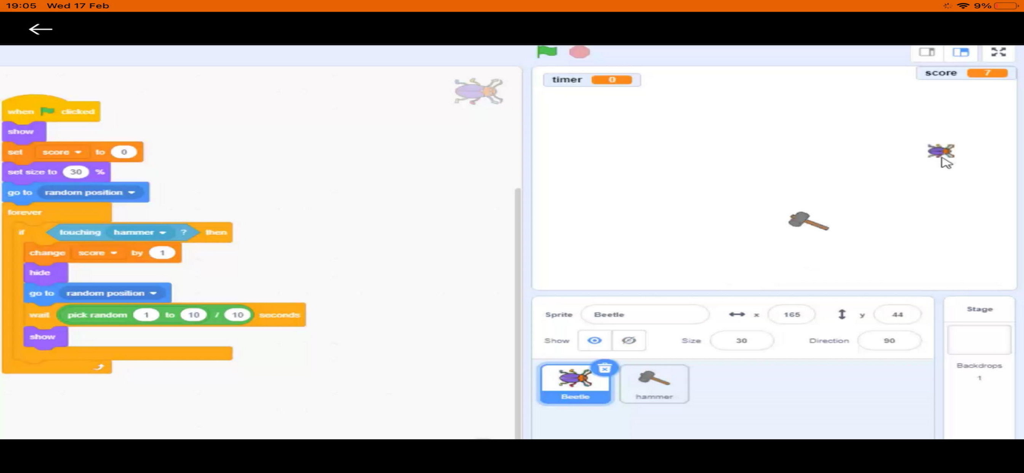Edit the sprite Size field
The width and height of the screenshot is (1024, 473).
point(741,340)
